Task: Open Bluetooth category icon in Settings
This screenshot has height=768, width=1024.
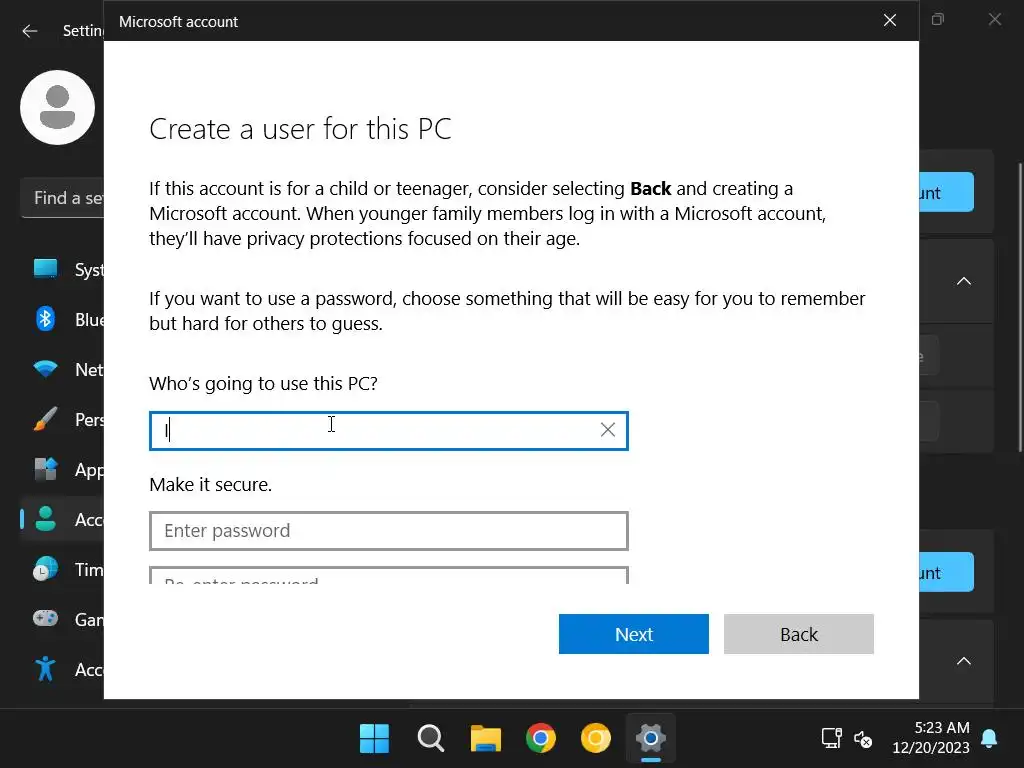Action: [x=45, y=319]
